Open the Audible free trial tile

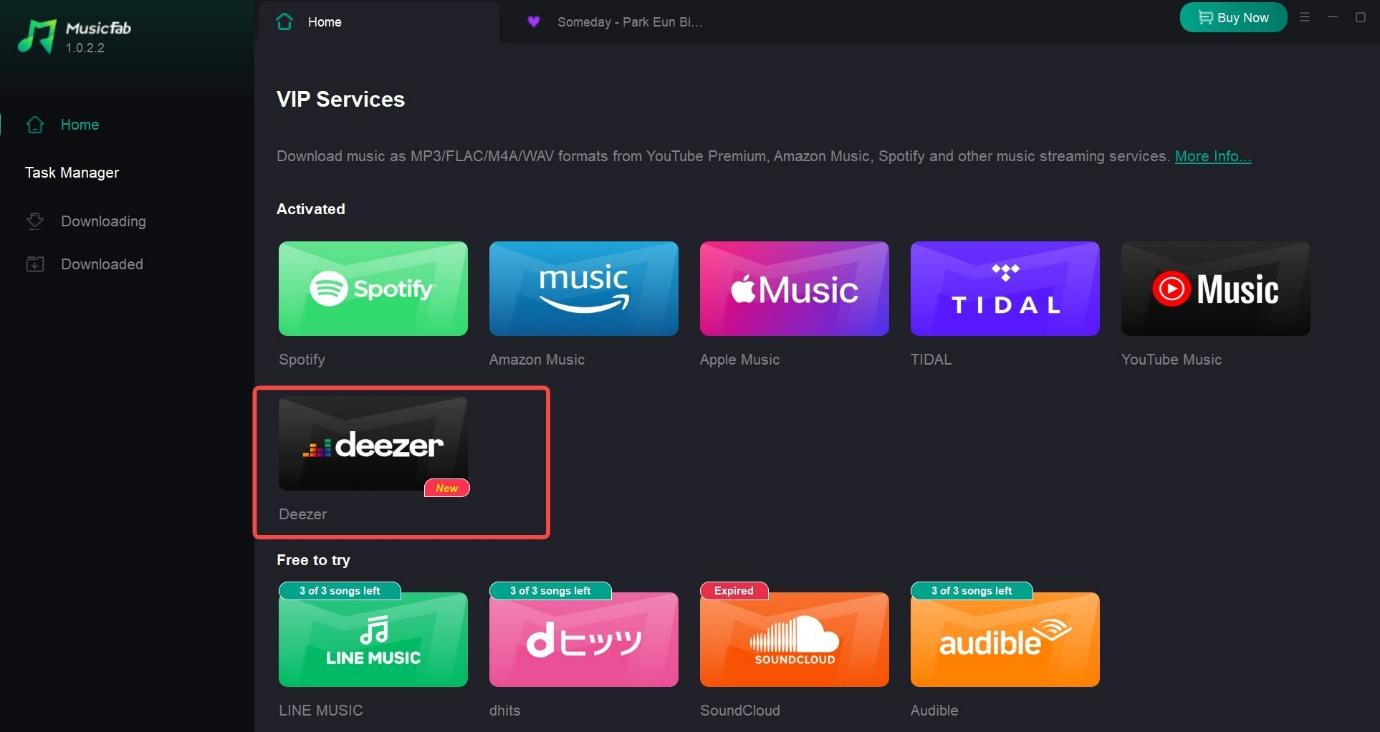(x=1005, y=639)
